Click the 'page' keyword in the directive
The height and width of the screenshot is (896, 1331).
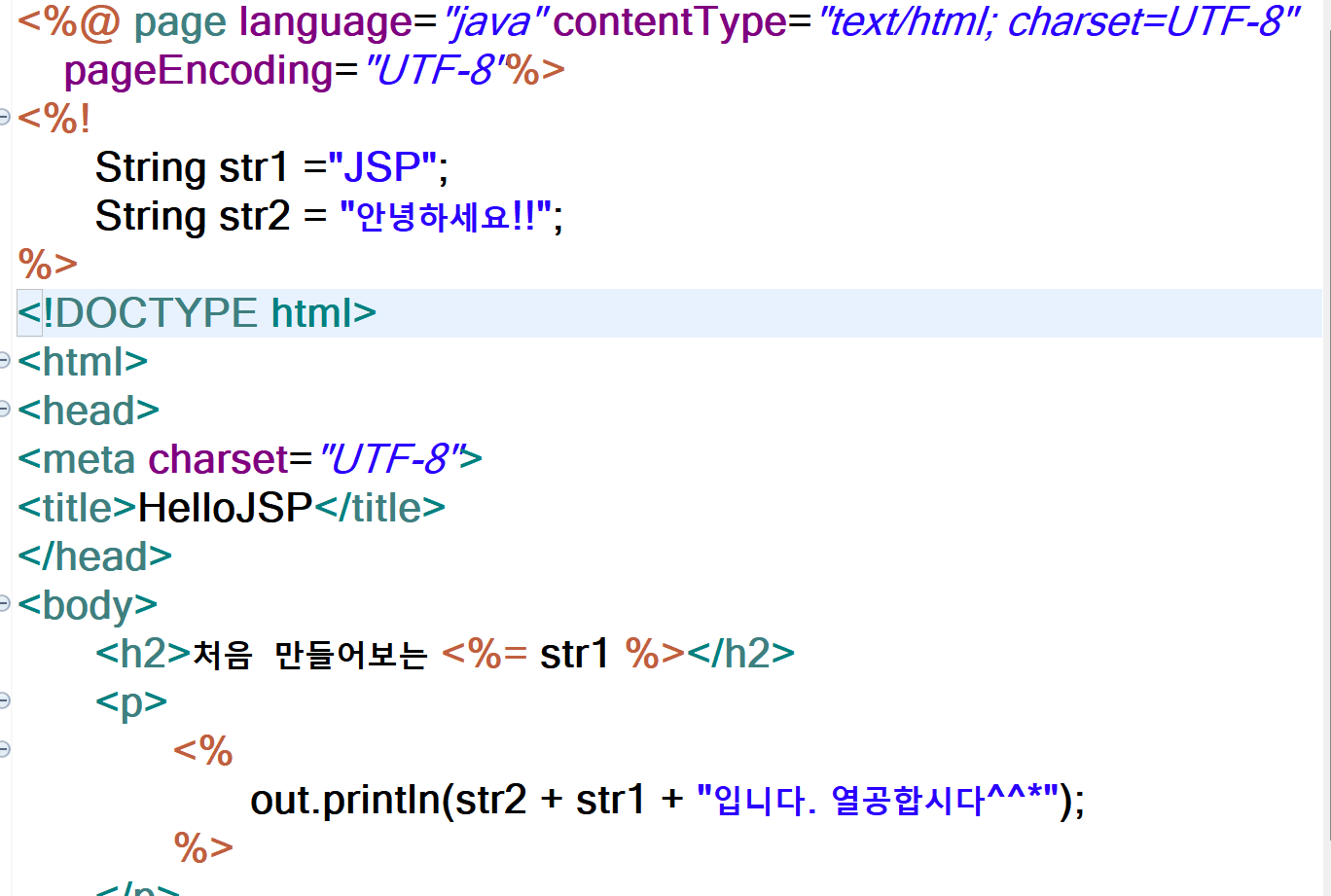coord(180,25)
